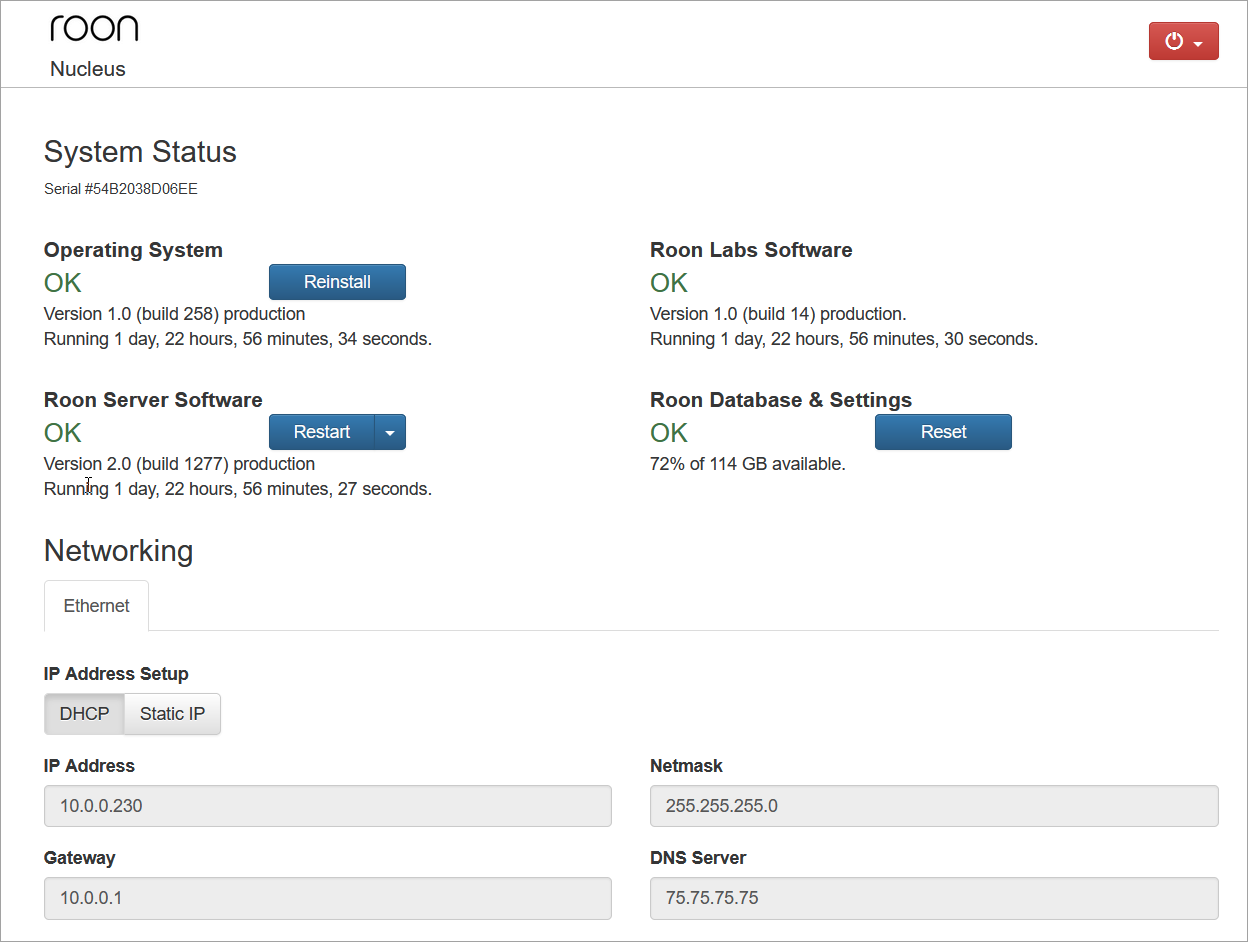Expand the Restart button dropdown caret
Viewport: 1248px width, 942px height.
pos(390,432)
